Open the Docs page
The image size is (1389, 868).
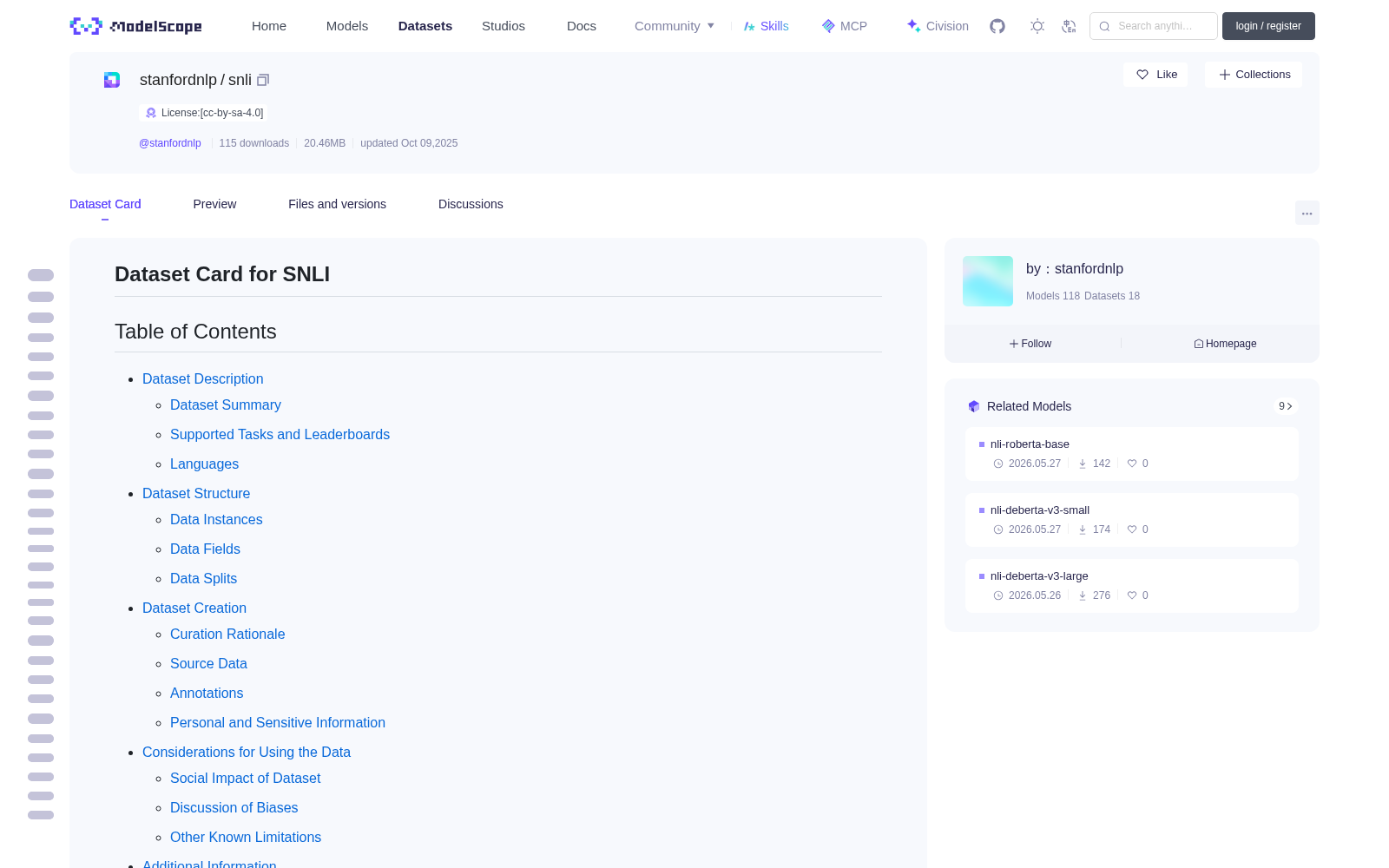click(582, 26)
